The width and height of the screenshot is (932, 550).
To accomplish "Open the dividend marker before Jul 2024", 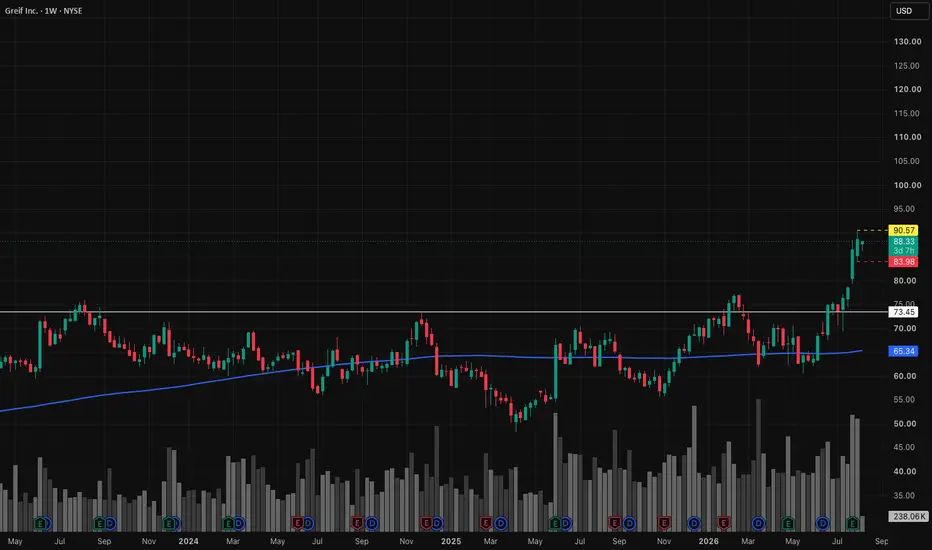I will [x=308, y=523].
